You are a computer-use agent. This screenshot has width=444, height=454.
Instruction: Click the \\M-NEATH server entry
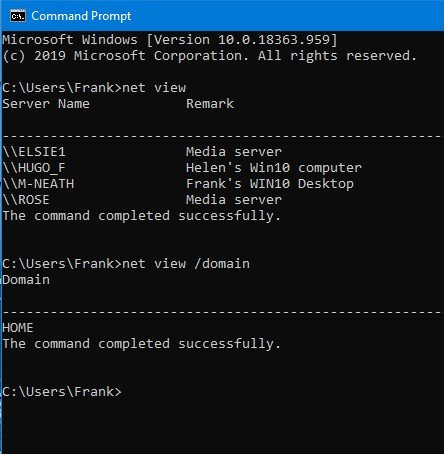point(38,184)
